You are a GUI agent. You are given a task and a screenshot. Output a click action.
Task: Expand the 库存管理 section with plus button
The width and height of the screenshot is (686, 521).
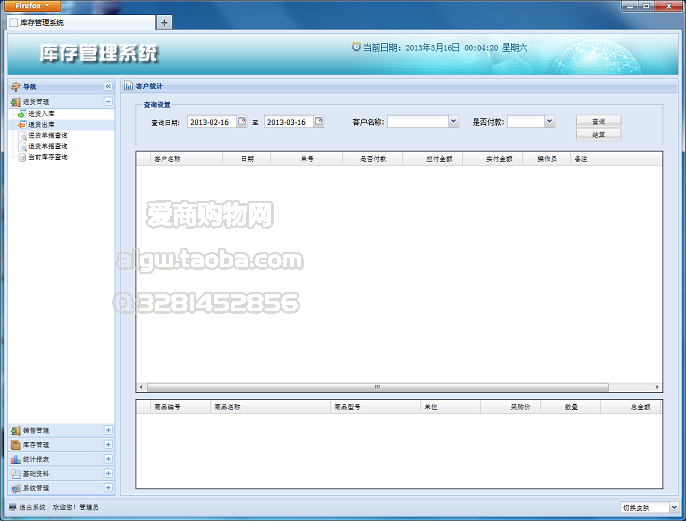108,444
